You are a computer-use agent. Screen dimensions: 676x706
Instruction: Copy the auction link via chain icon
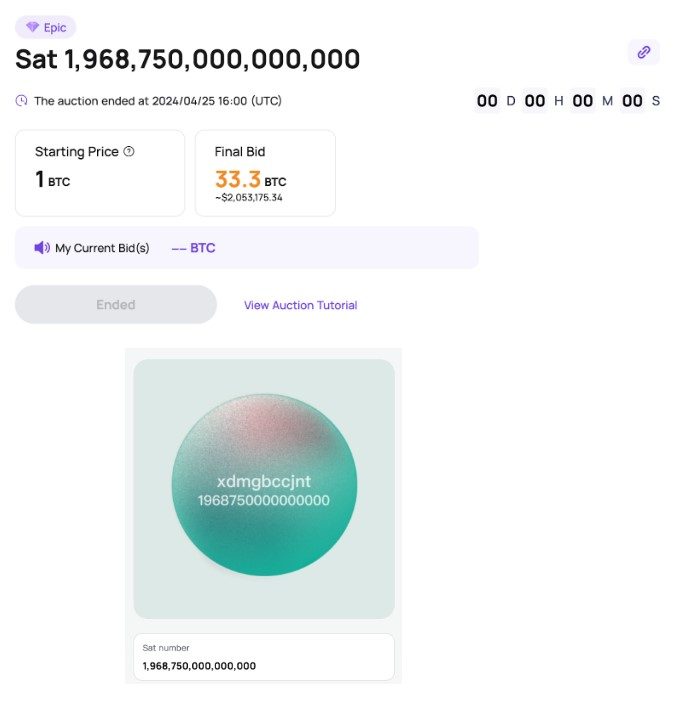[644, 52]
